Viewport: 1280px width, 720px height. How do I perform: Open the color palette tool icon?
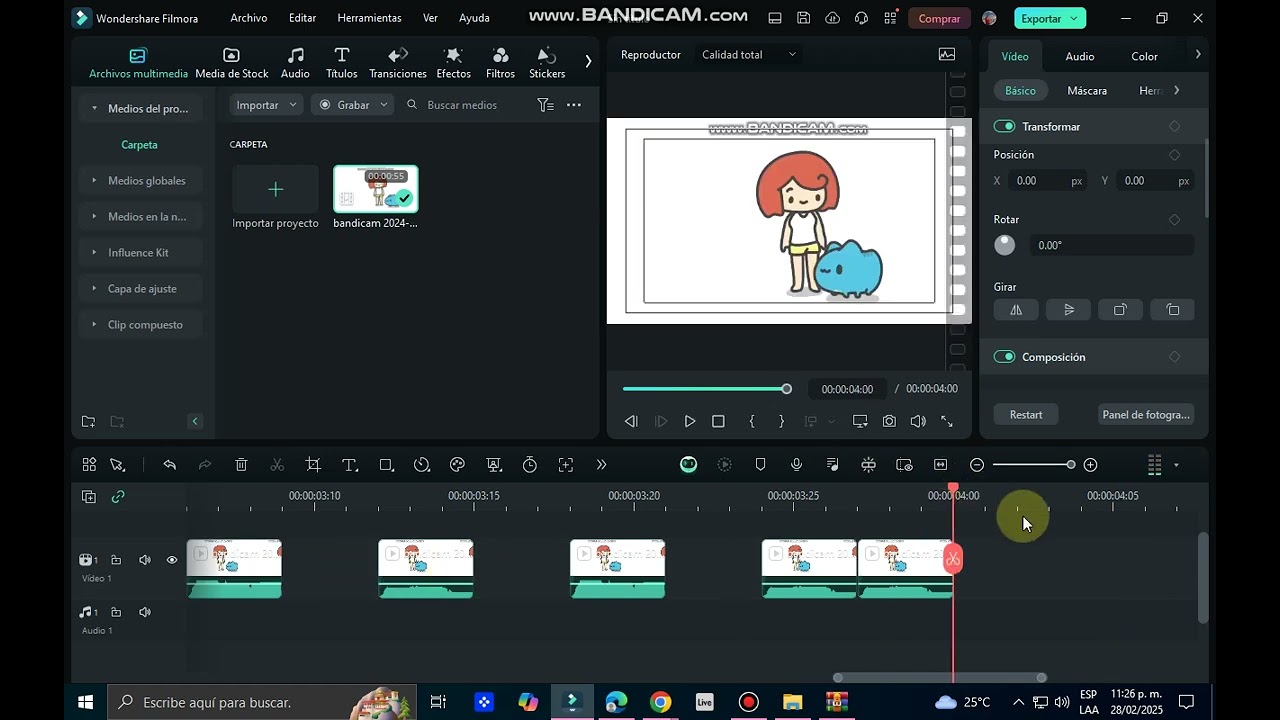point(458,465)
